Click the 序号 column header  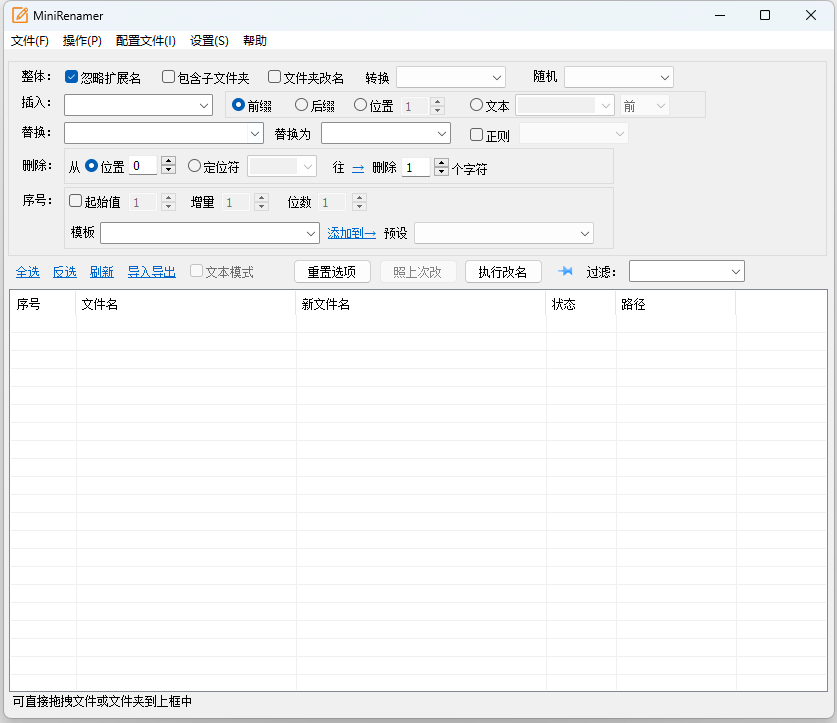pyautogui.click(x=43, y=304)
